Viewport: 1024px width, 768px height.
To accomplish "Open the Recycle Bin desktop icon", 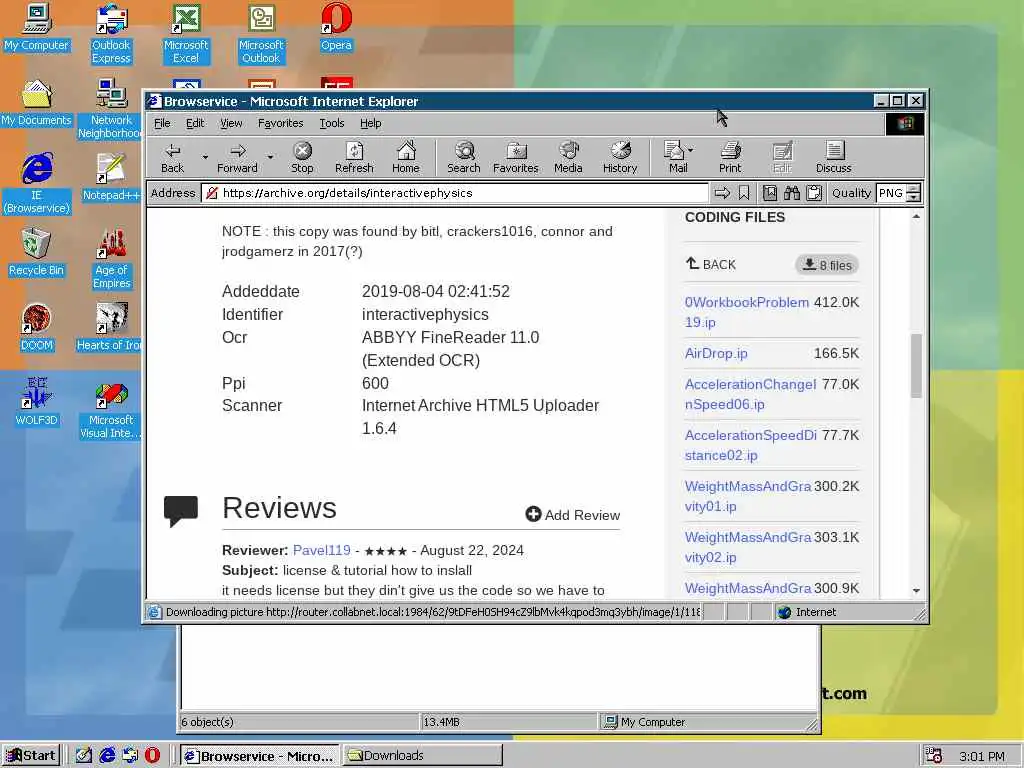I will pyautogui.click(x=37, y=251).
